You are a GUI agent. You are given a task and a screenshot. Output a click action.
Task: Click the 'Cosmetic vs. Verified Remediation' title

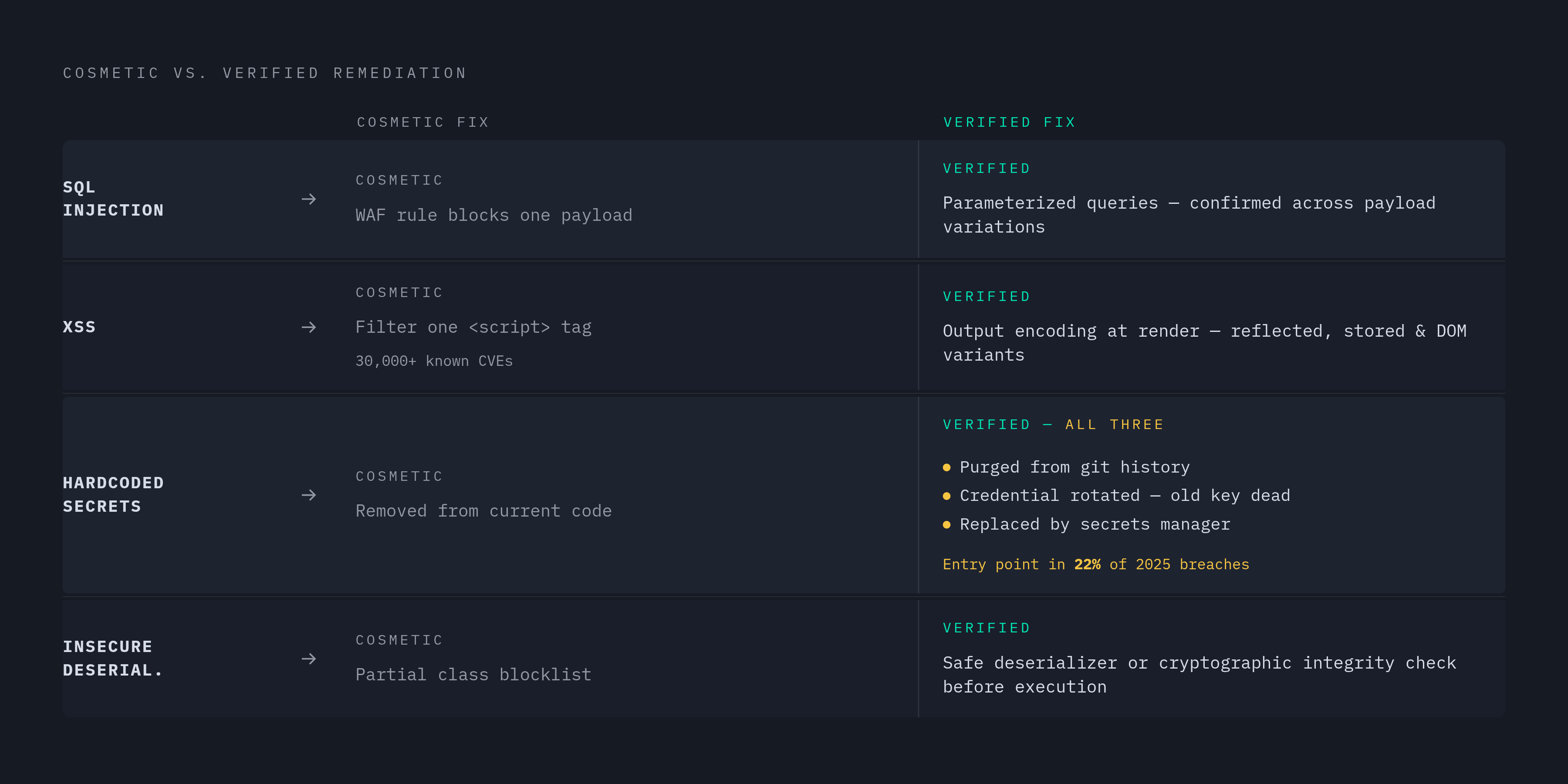tap(265, 73)
